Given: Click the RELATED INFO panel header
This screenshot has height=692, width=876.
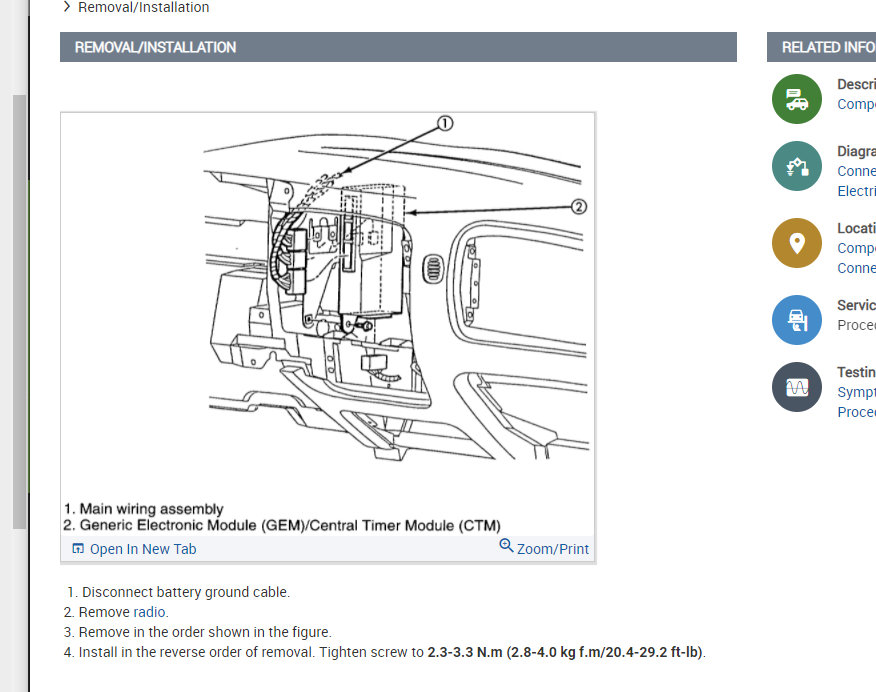Looking at the screenshot, I should [821, 47].
